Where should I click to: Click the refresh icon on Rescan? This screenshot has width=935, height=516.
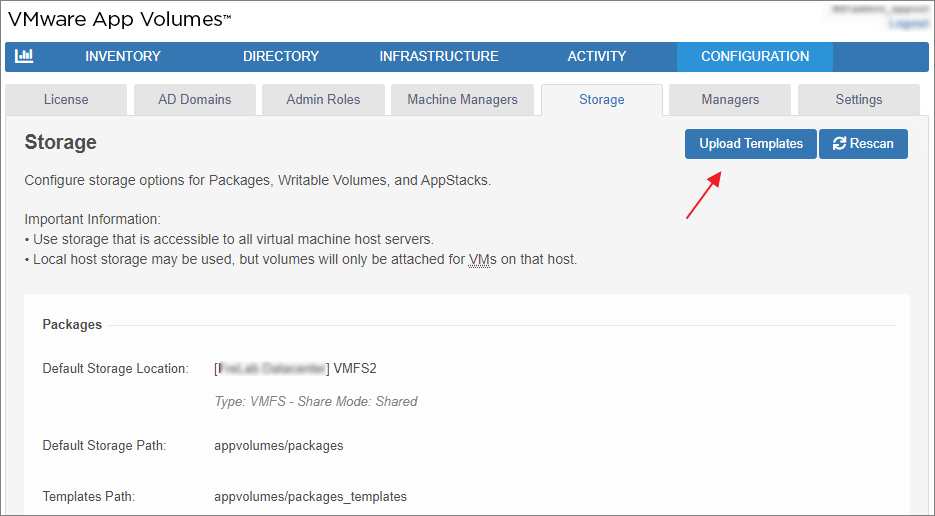[839, 144]
